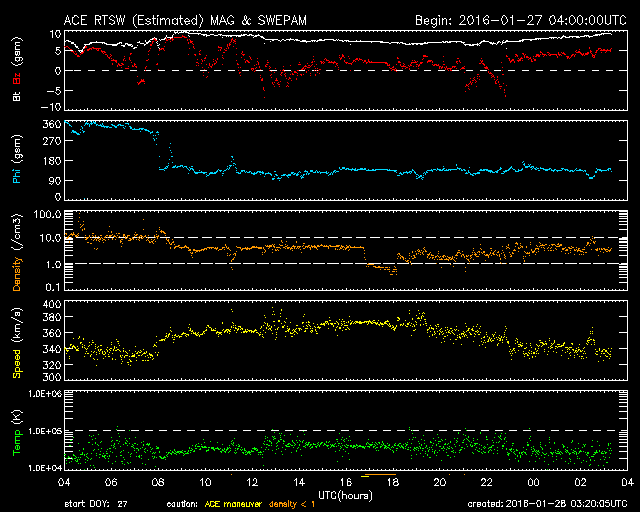Click the '300' tick on the Speed axis

coord(52,376)
